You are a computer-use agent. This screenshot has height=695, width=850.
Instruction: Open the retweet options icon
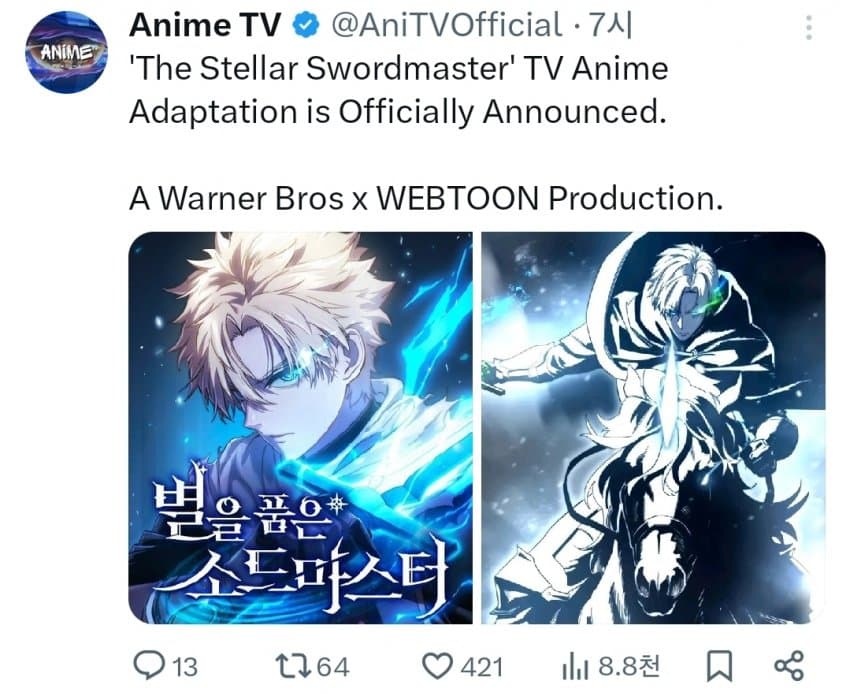(x=292, y=666)
